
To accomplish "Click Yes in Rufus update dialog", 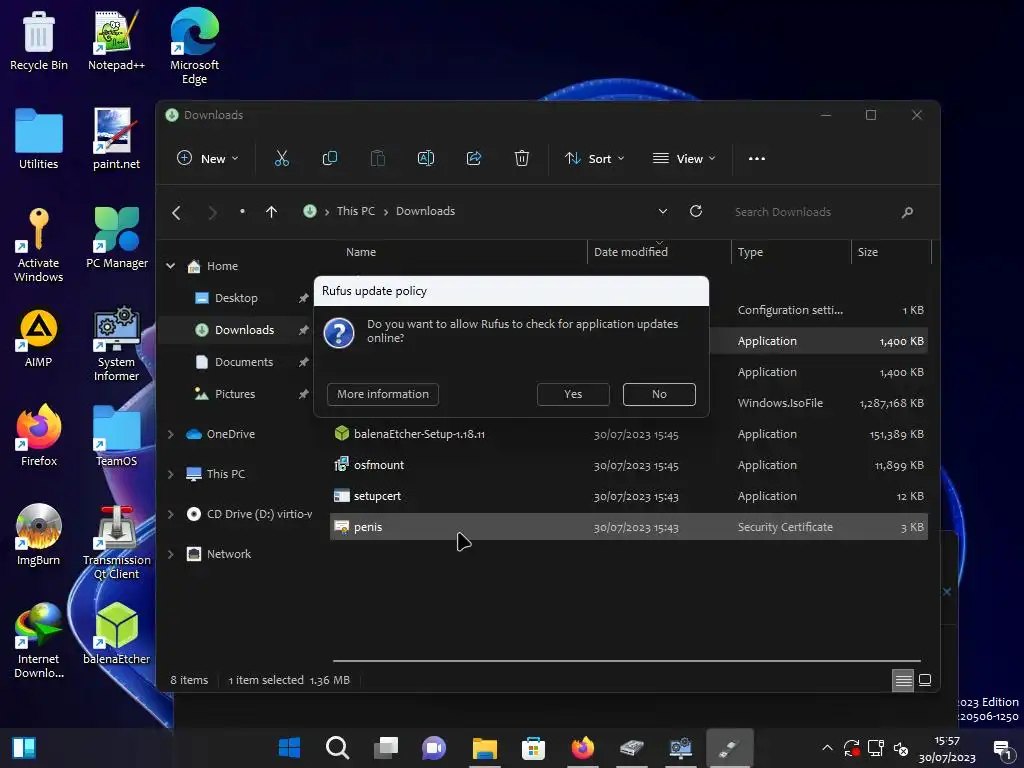I will point(573,394).
